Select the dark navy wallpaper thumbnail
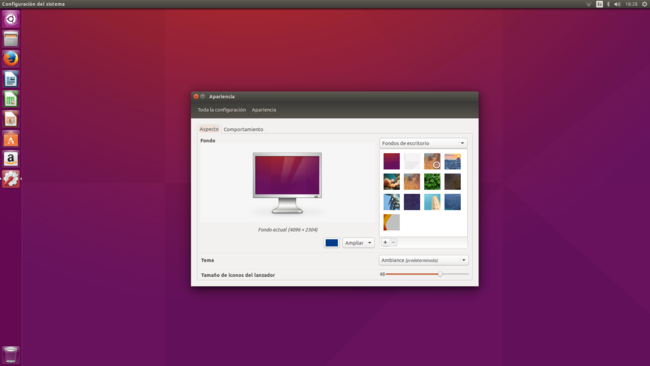The image size is (650, 366). [x=412, y=202]
